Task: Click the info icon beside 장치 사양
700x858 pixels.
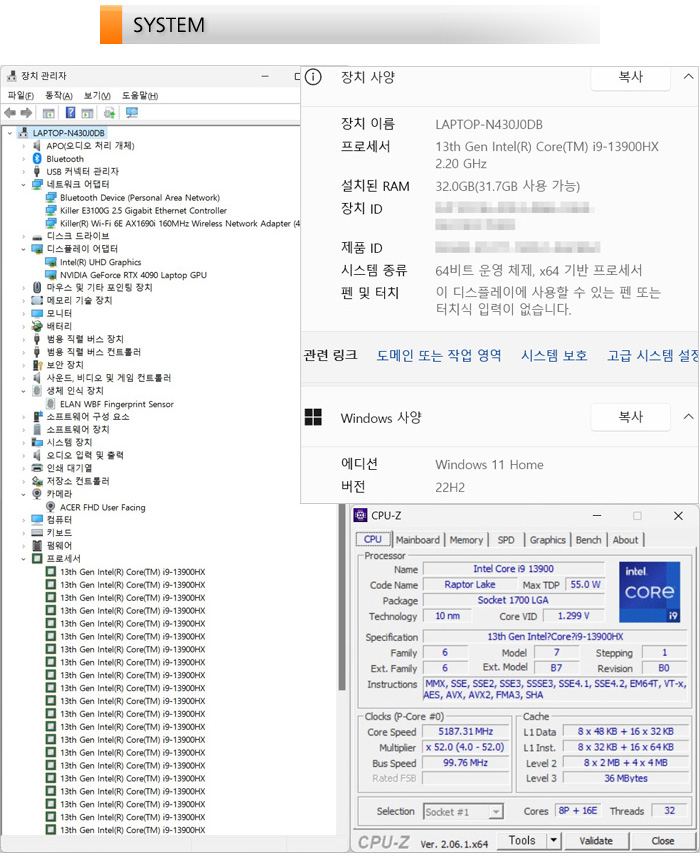Action: (x=313, y=77)
